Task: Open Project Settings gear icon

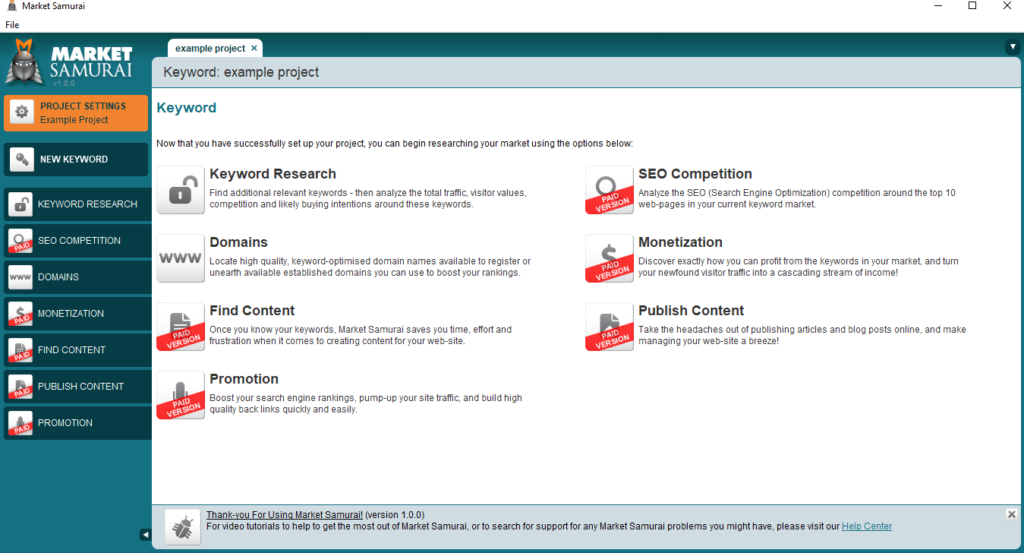Action: tap(22, 112)
